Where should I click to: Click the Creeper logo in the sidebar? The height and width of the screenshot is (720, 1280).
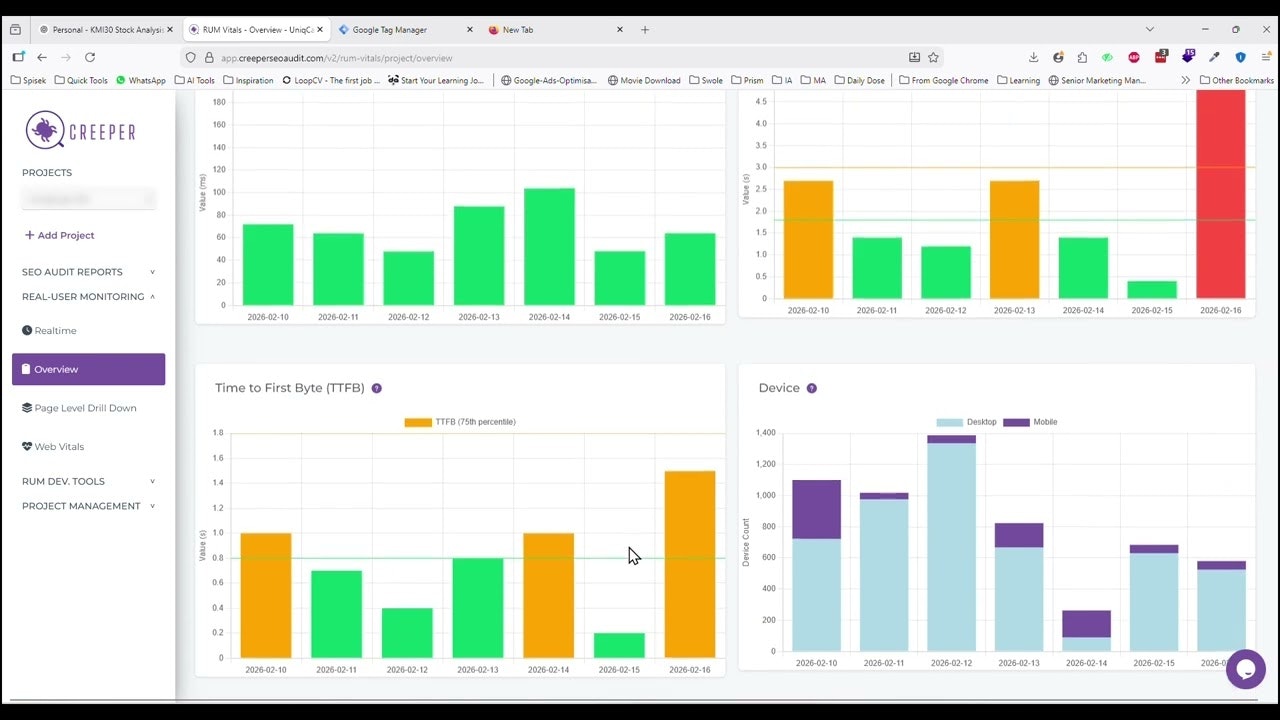[x=80, y=130]
